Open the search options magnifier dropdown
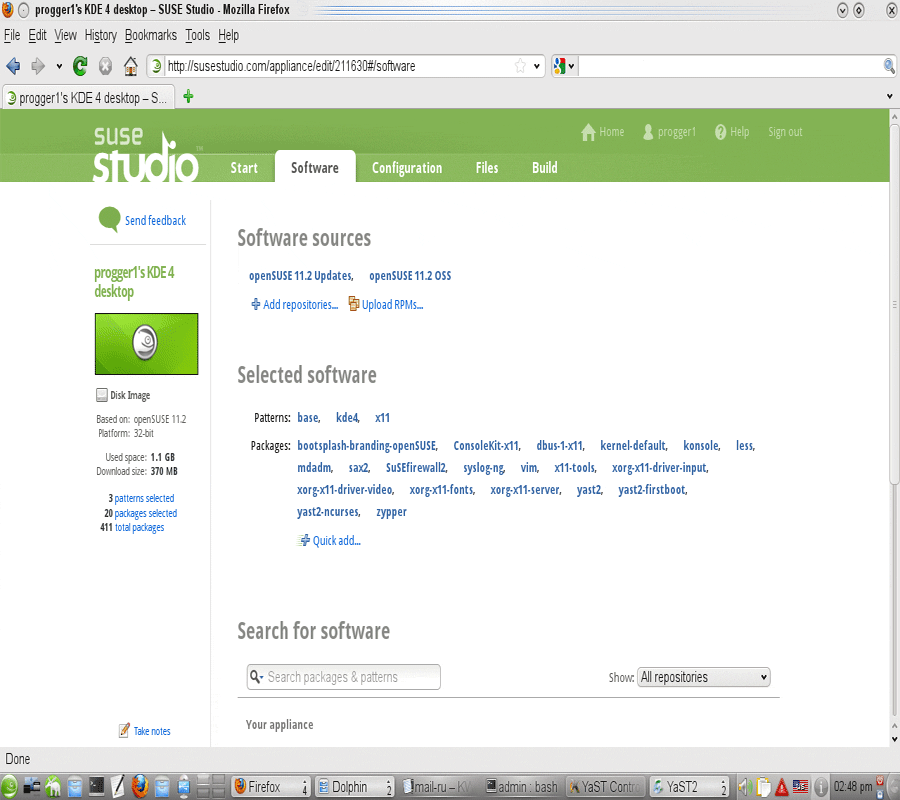The width and height of the screenshot is (900, 800). tap(256, 677)
